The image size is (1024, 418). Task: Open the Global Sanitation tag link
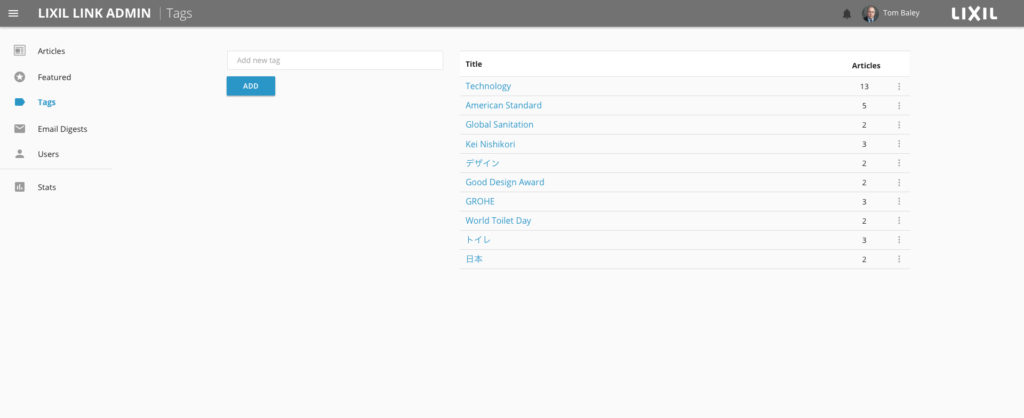point(499,125)
